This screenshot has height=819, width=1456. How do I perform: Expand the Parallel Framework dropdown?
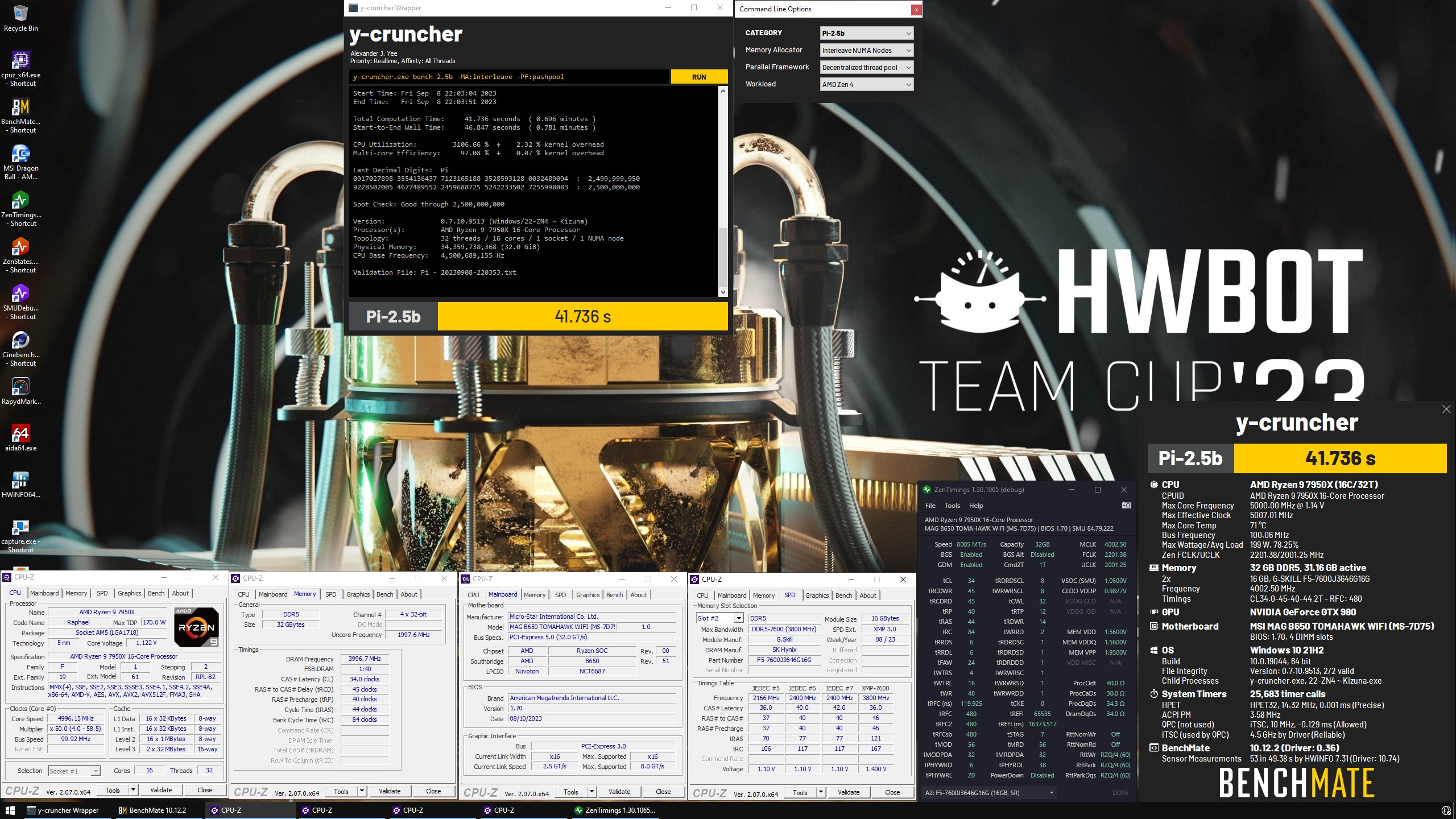tap(867, 67)
